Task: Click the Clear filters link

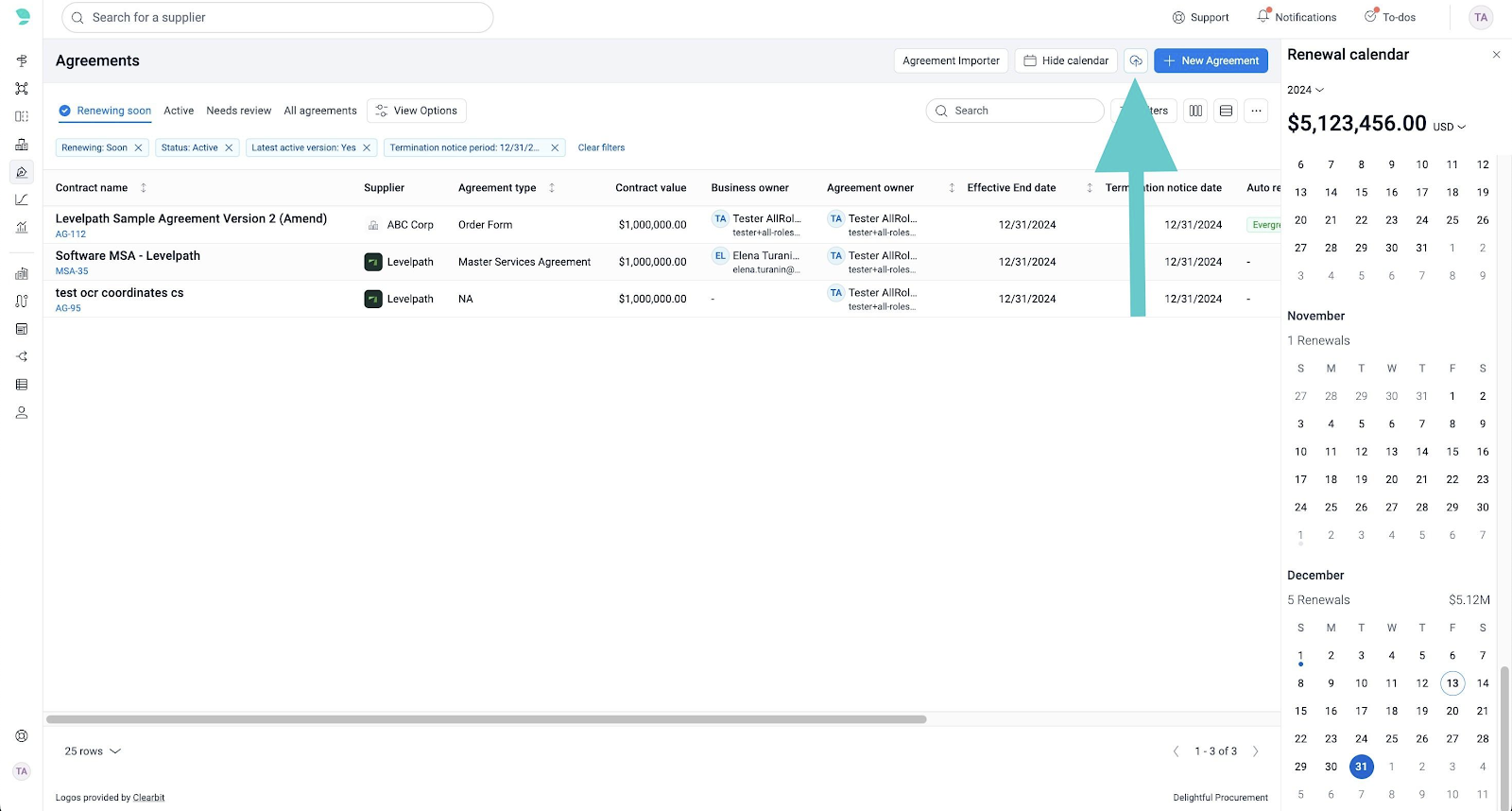Action: click(x=601, y=147)
